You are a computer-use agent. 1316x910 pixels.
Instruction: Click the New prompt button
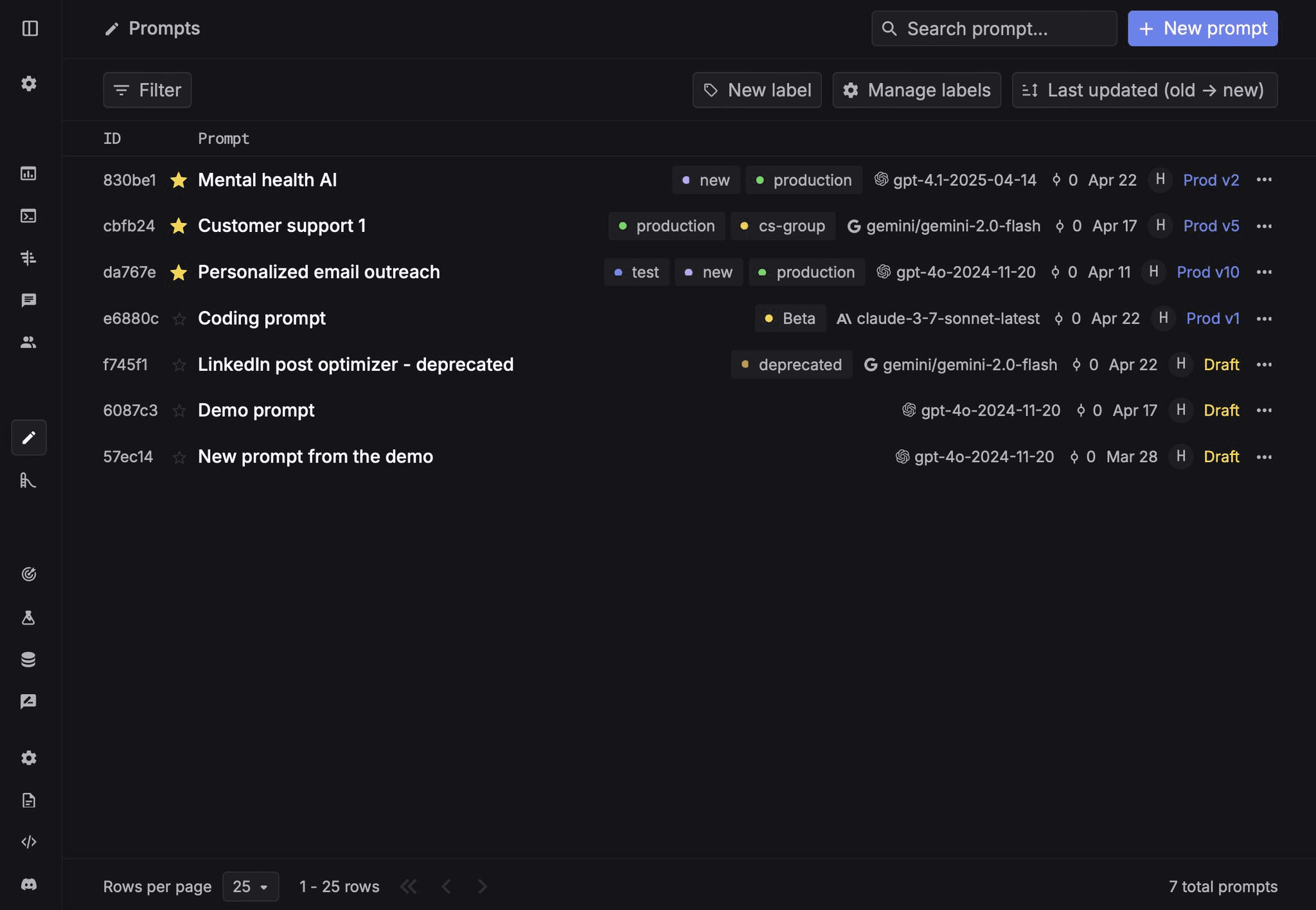pyautogui.click(x=1202, y=28)
